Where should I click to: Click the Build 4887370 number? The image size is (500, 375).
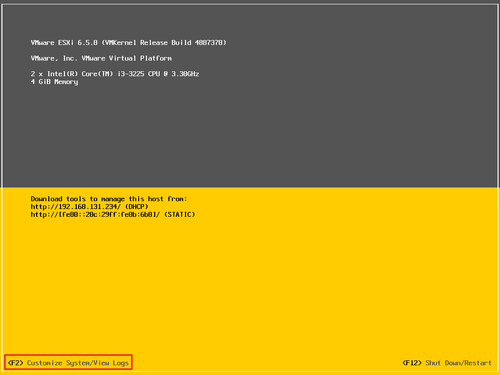click(199, 43)
